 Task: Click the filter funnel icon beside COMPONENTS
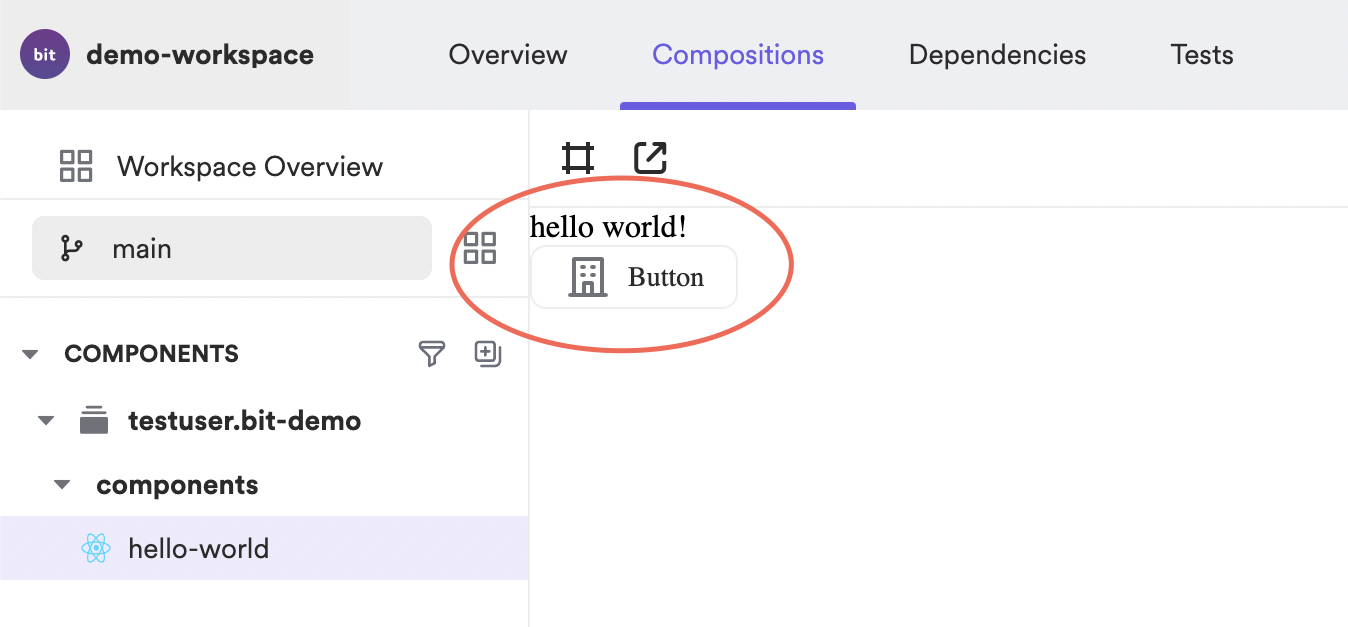tap(431, 353)
